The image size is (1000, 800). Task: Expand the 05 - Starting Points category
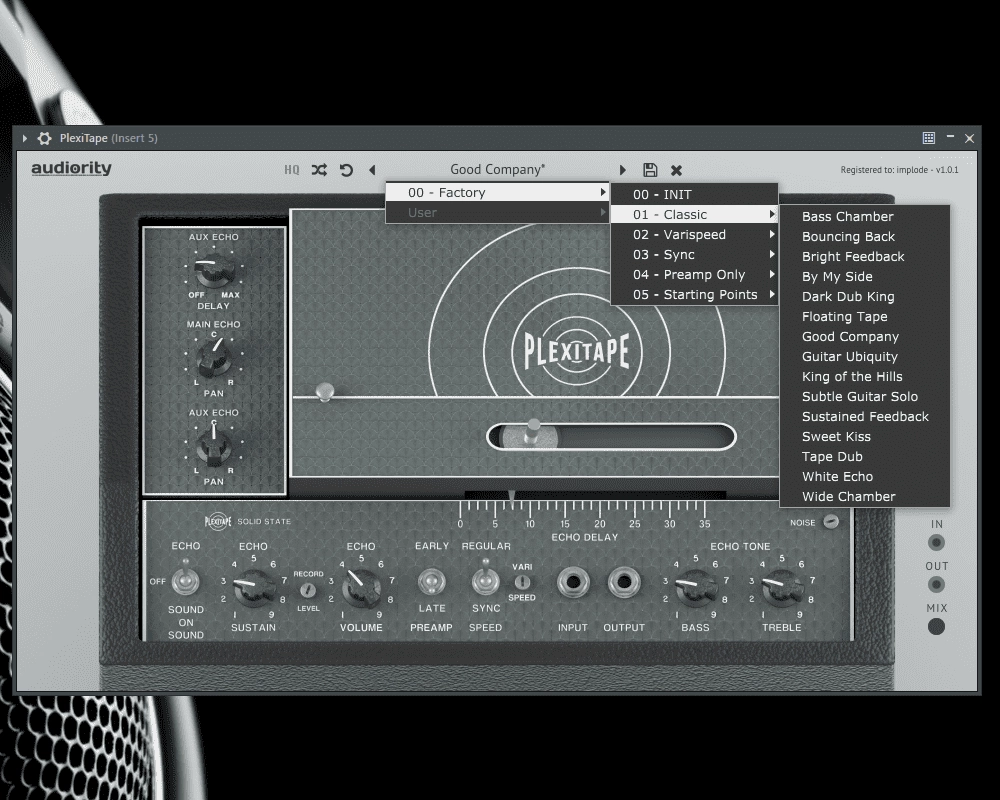coord(694,294)
